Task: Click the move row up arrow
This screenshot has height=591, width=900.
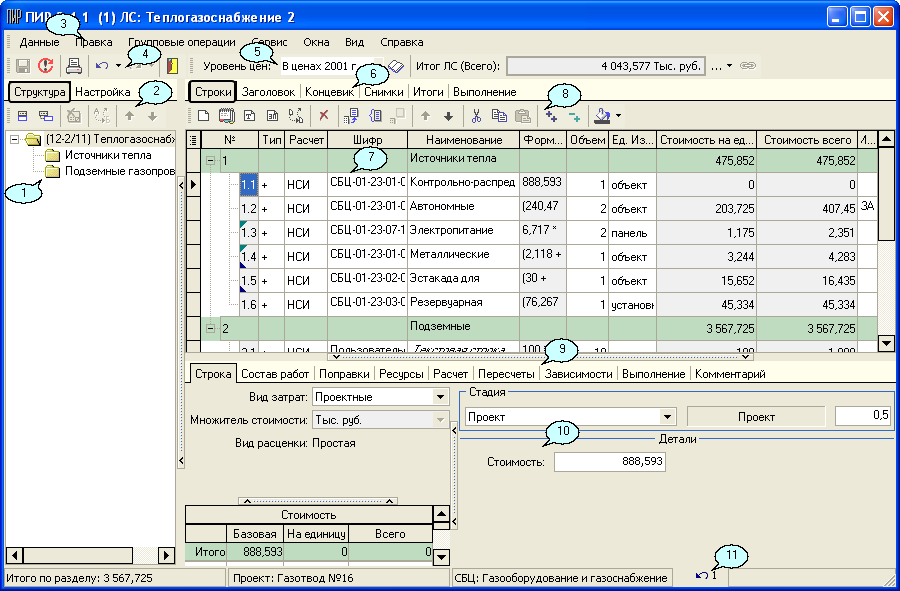Action: coord(425,116)
